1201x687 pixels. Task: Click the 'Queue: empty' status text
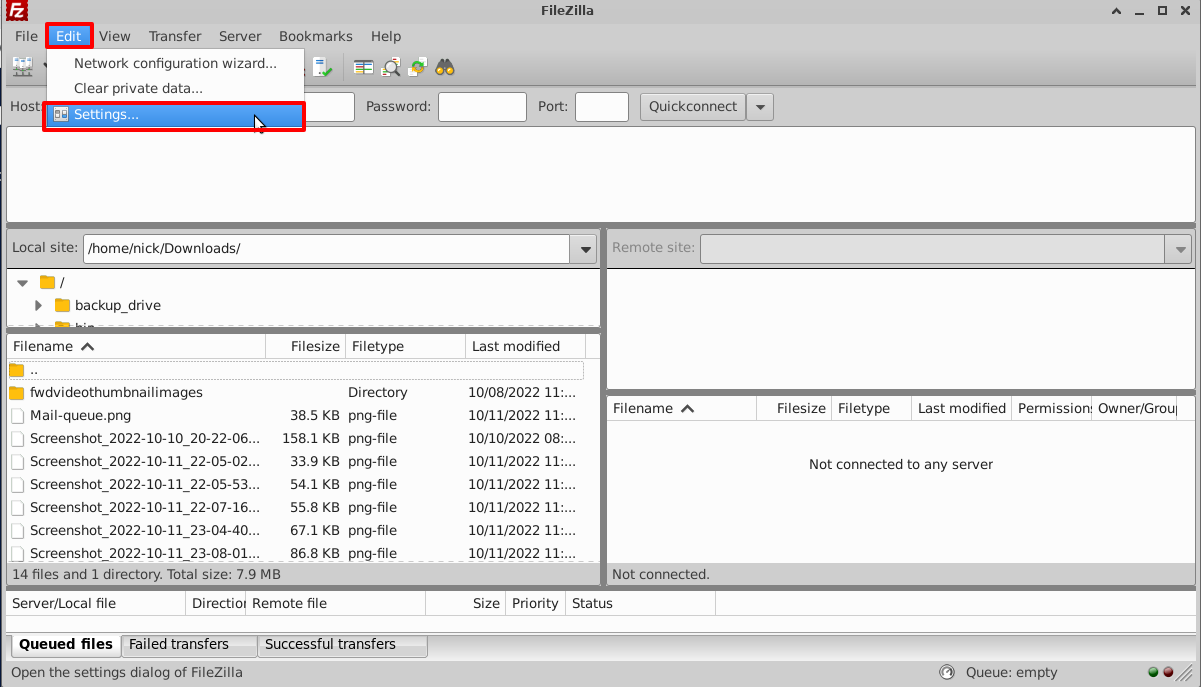1011,673
